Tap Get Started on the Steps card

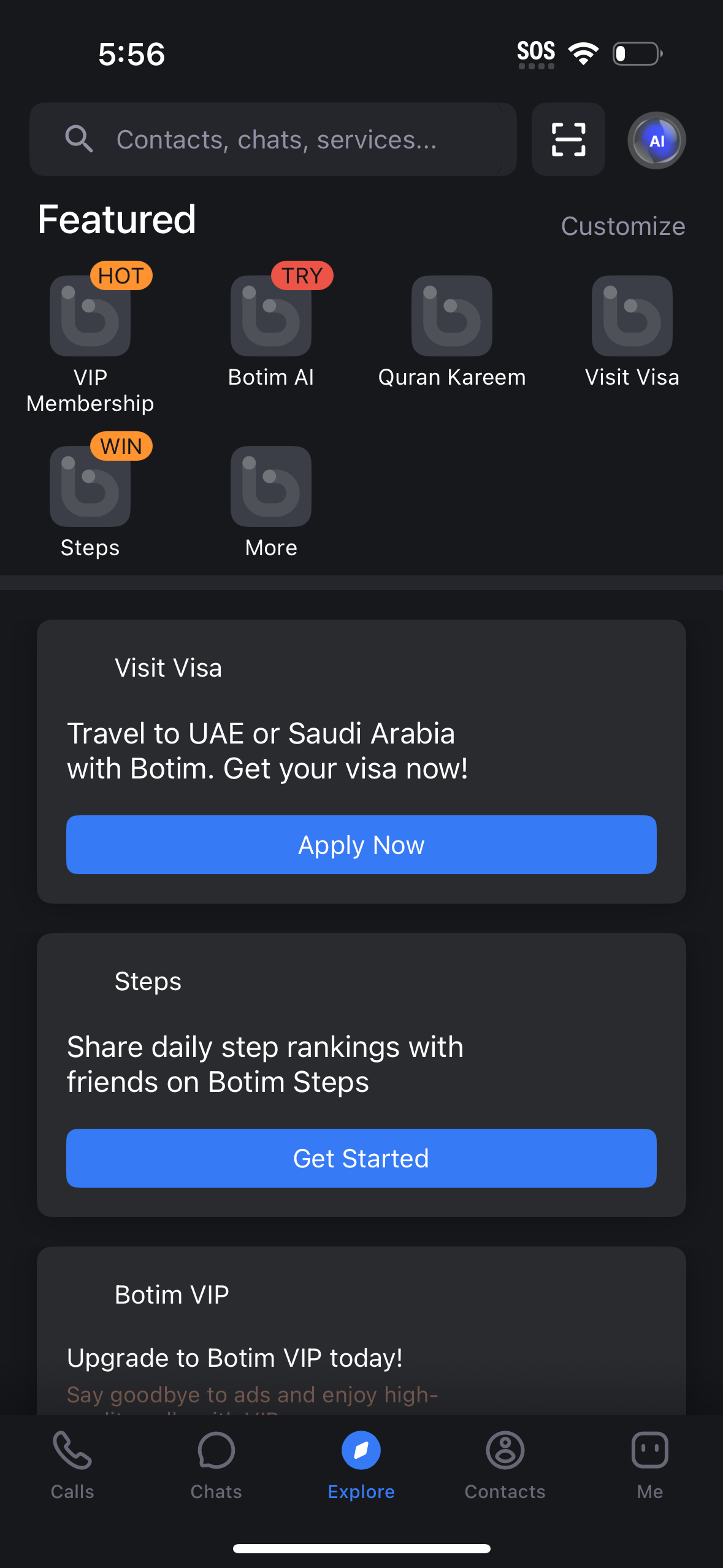point(361,1158)
